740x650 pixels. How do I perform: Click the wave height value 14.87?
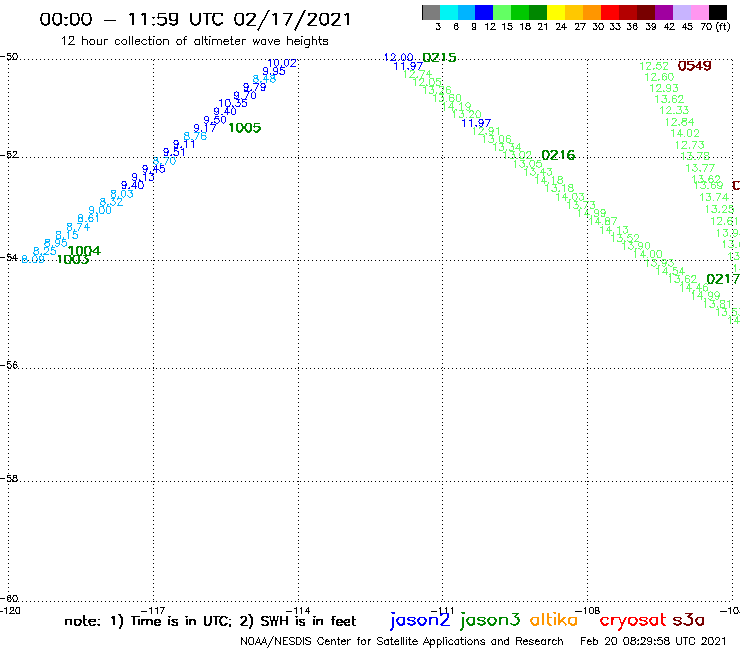(x=603, y=221)
